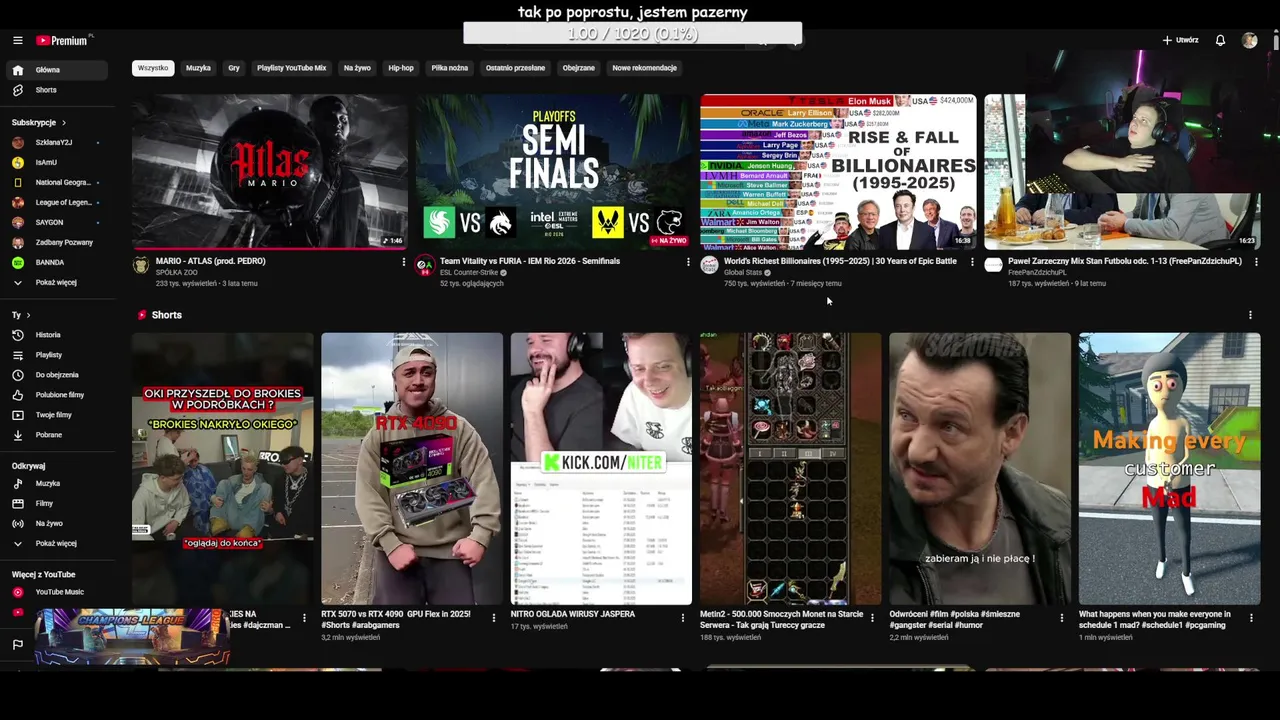Open the Making every customer Mad short
Screen dimensions: 1280x720
(1169, 468)
